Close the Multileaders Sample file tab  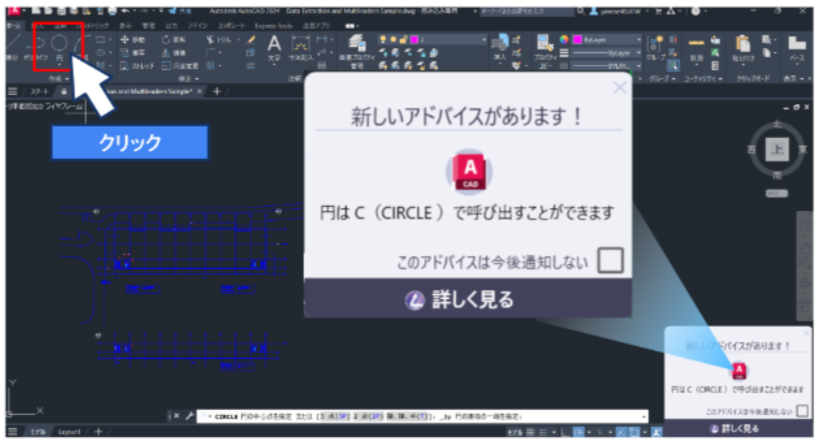(199, 91)
